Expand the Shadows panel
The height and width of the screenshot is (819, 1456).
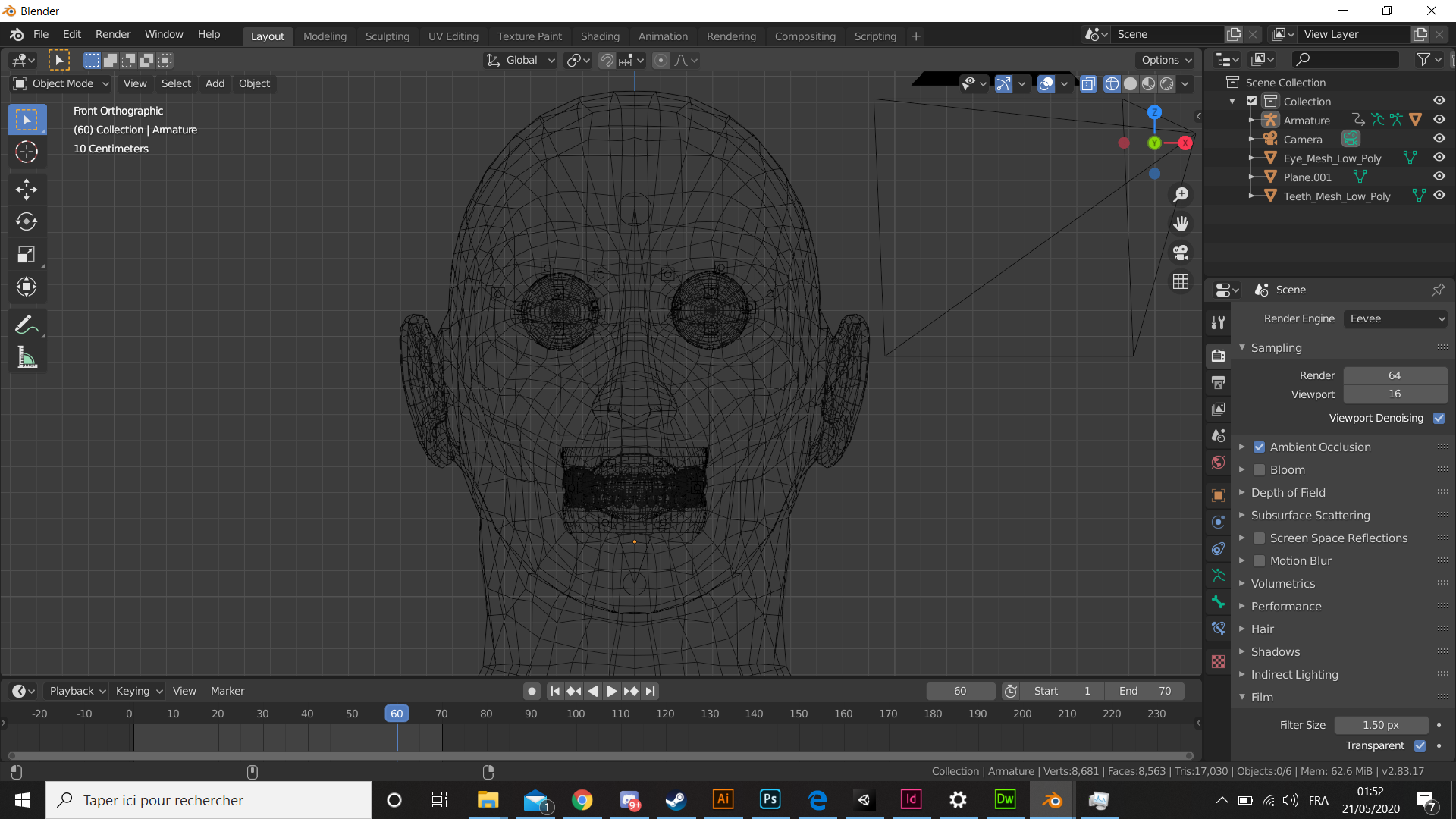(x=1276, y=652)
